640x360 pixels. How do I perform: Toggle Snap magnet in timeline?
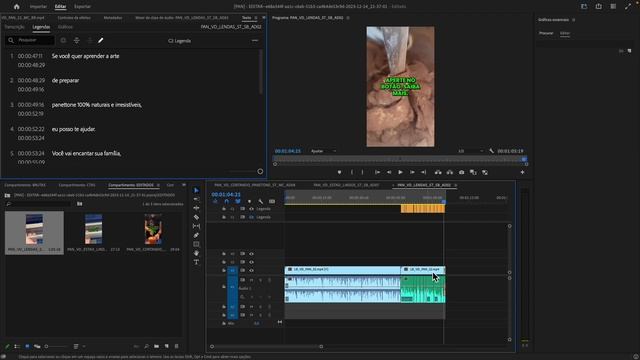(x=227, y=201)
